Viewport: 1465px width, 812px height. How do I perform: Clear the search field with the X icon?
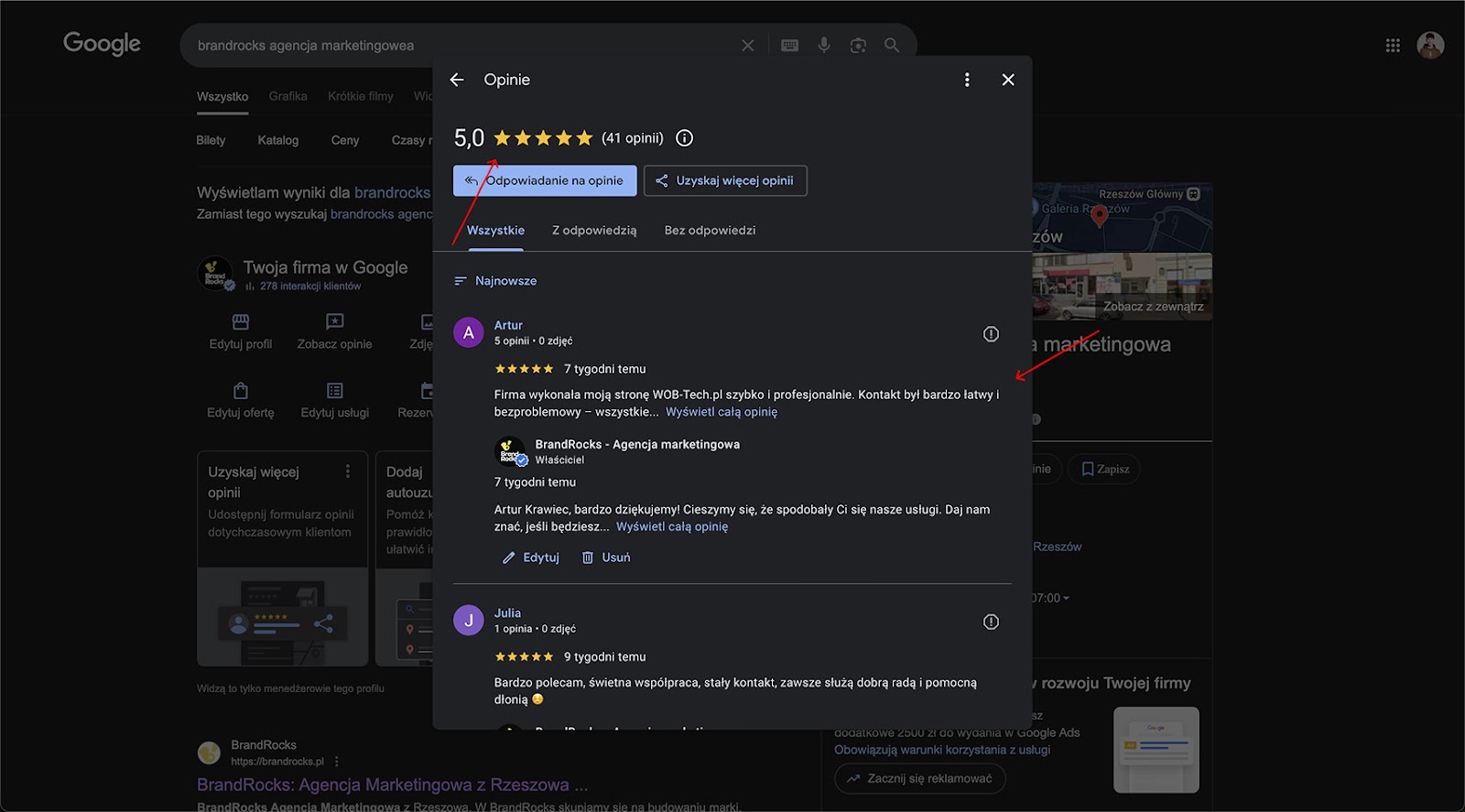tap(748, 45)
